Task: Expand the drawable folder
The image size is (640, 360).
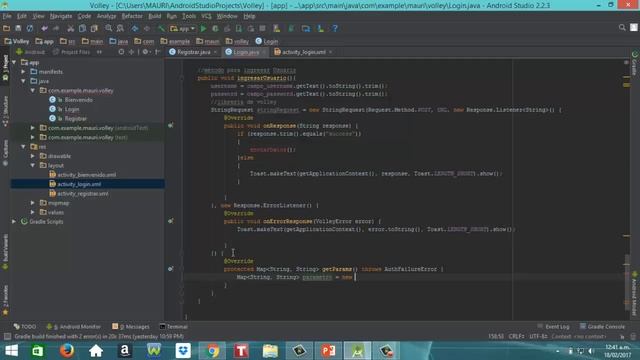Action: [x=33, y=156]
